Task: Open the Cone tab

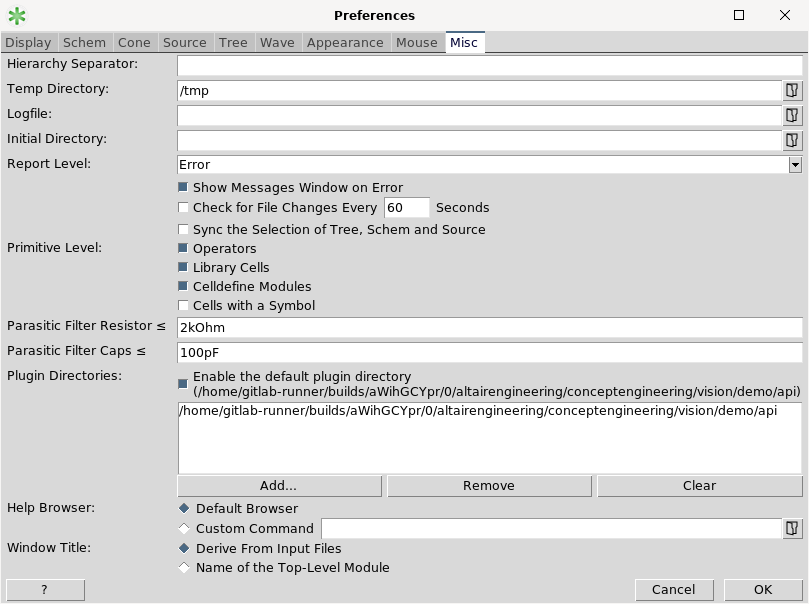Action: (134, 42)
